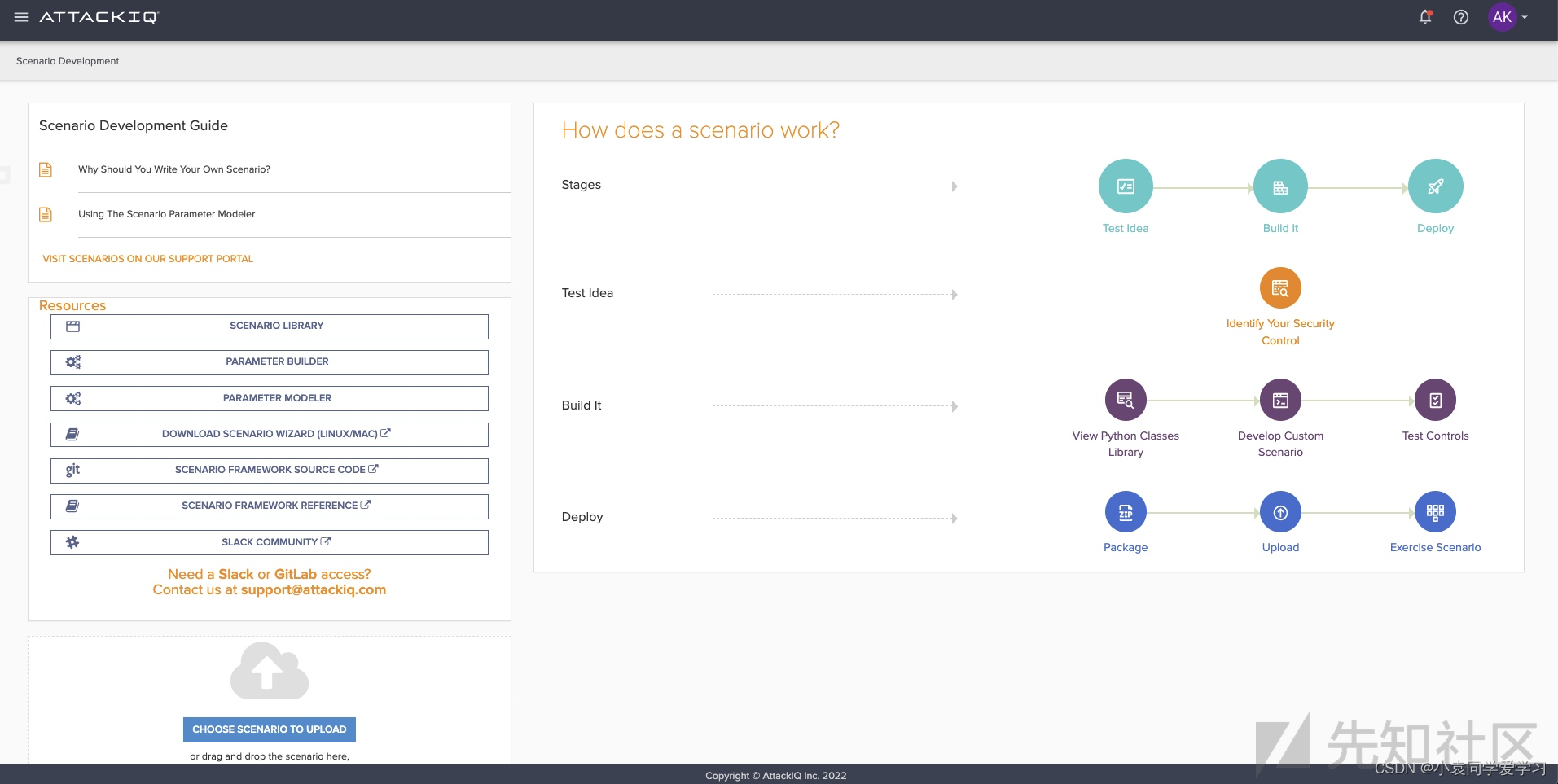Click the book icon for Scenario Wizard download
This screenshot has width=1558, height=784.
(72, 435)
